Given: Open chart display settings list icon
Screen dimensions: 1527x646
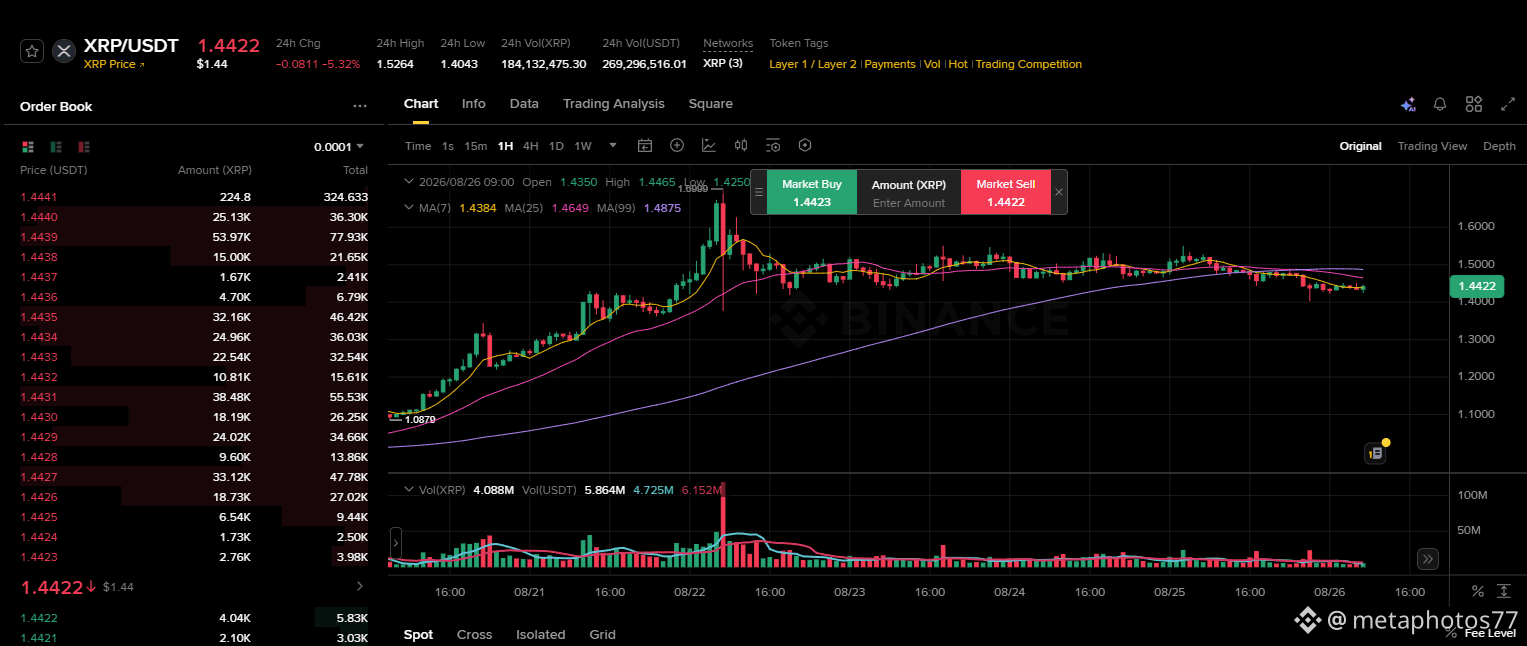Looking at the screenshot, I should point(773,146).
